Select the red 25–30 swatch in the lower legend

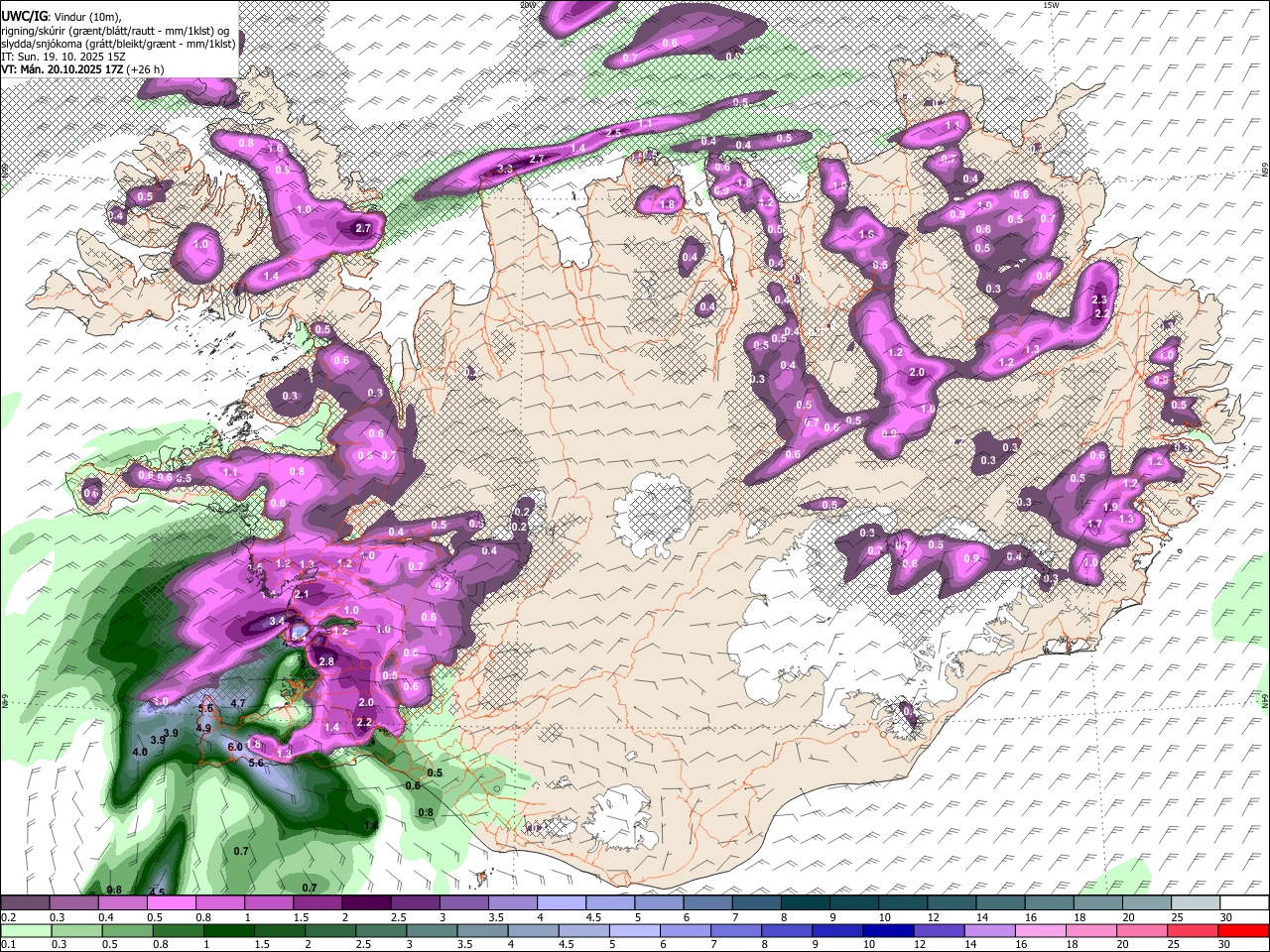coord(1195,930)
